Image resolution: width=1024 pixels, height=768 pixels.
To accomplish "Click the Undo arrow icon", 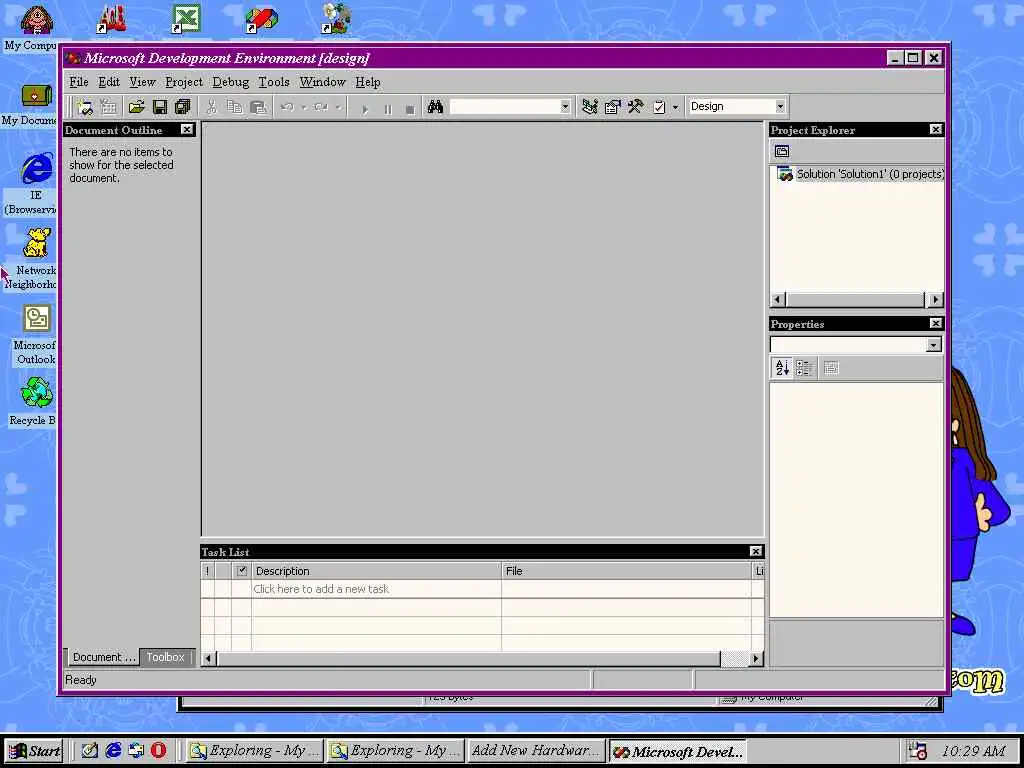I will tap(287, 107).
